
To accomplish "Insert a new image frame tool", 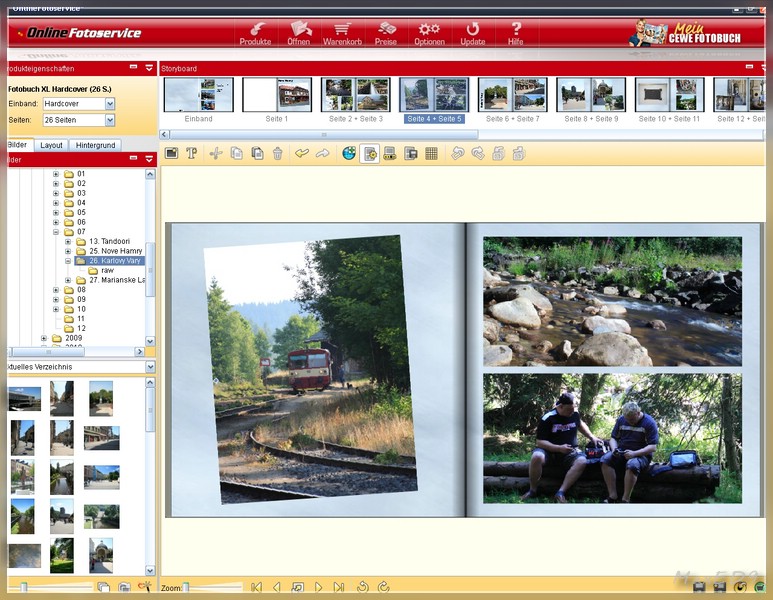I will click(x=172, y=153).
